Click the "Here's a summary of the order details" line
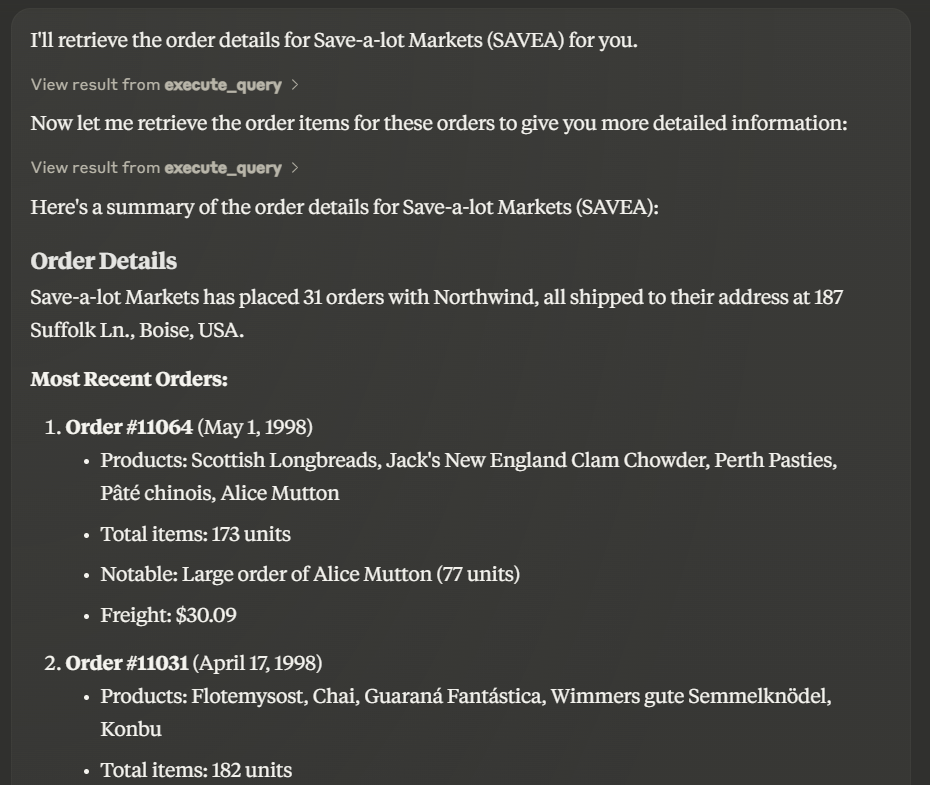This screenshot has width=930, height=785. point(345,208)
